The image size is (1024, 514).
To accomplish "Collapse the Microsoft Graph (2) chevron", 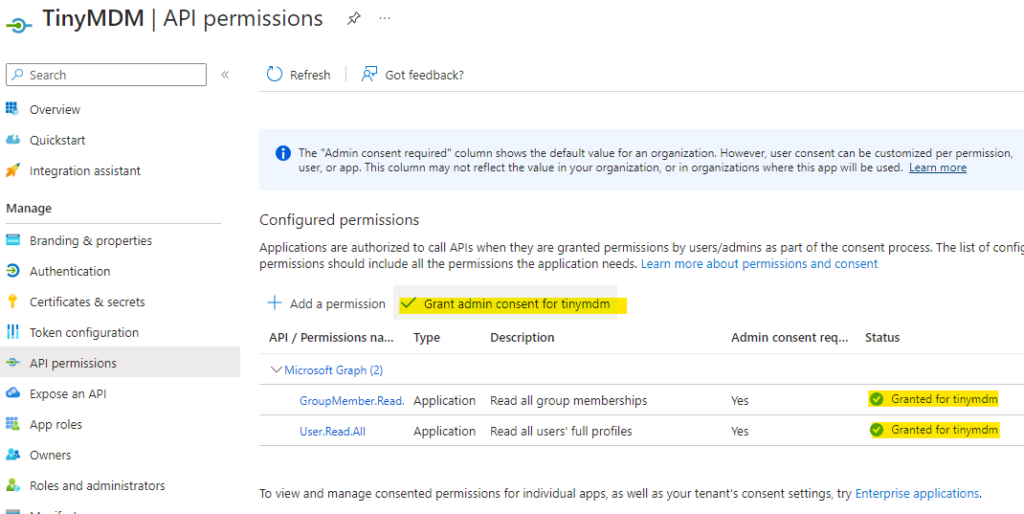I will click(x=276, y=370).
